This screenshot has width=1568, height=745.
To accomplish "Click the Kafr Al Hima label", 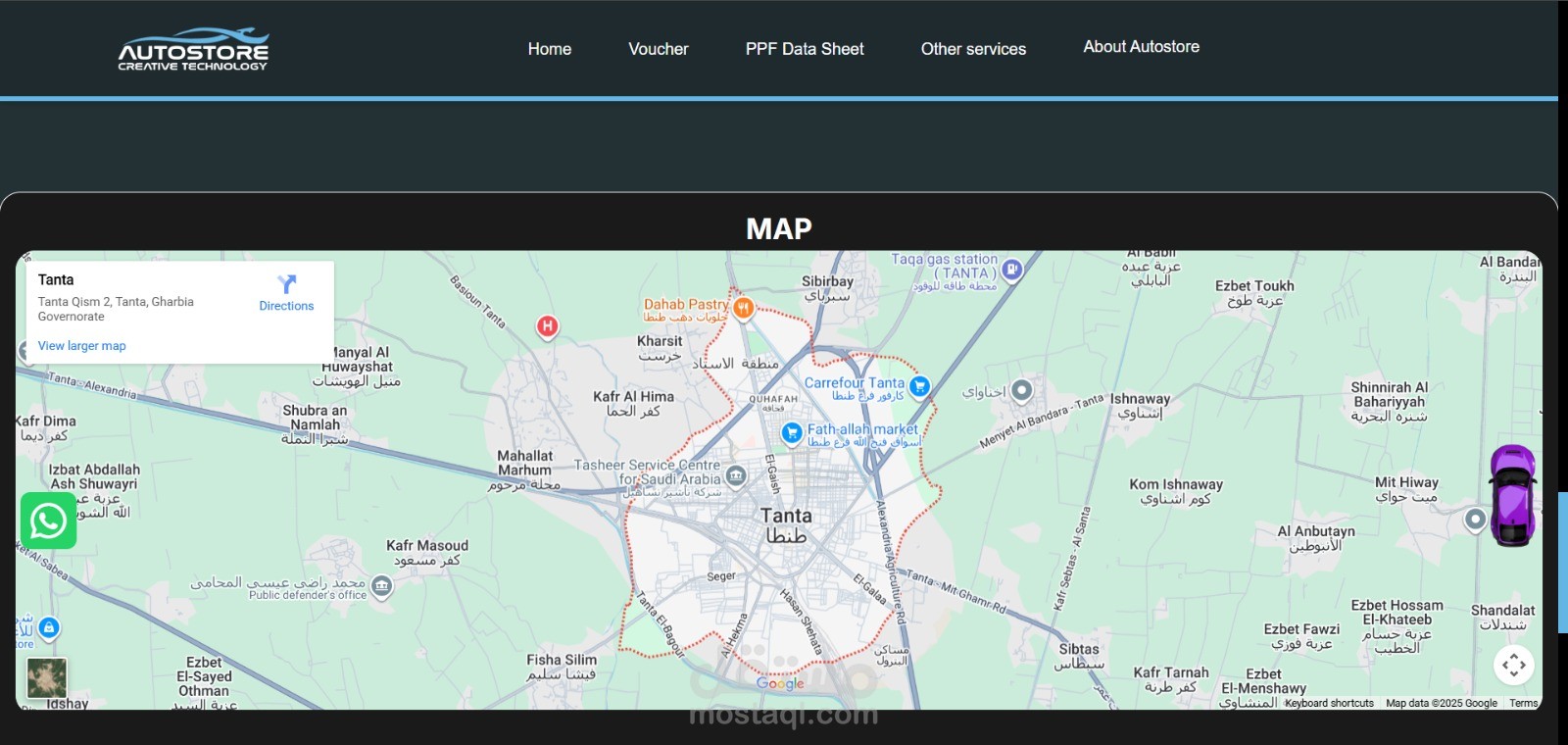I will pos(633,404).
